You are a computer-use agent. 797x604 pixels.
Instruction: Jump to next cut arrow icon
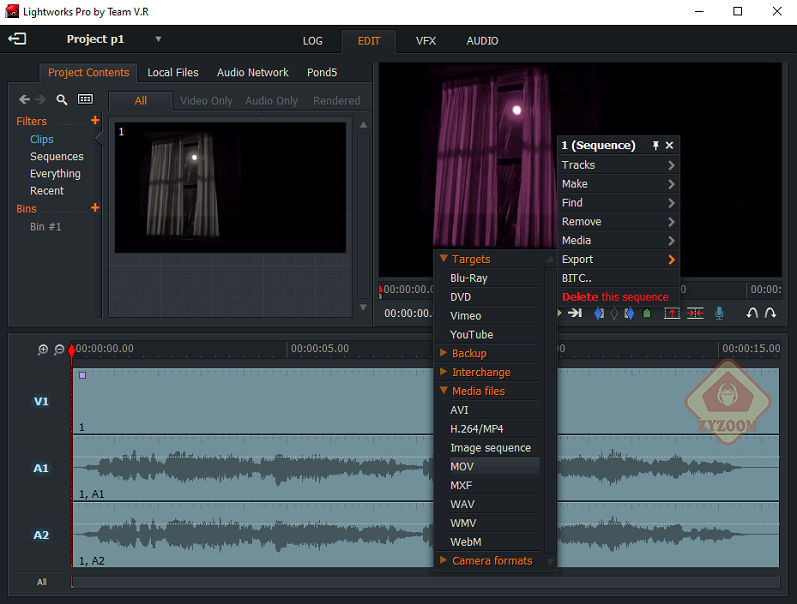[575, 313]
